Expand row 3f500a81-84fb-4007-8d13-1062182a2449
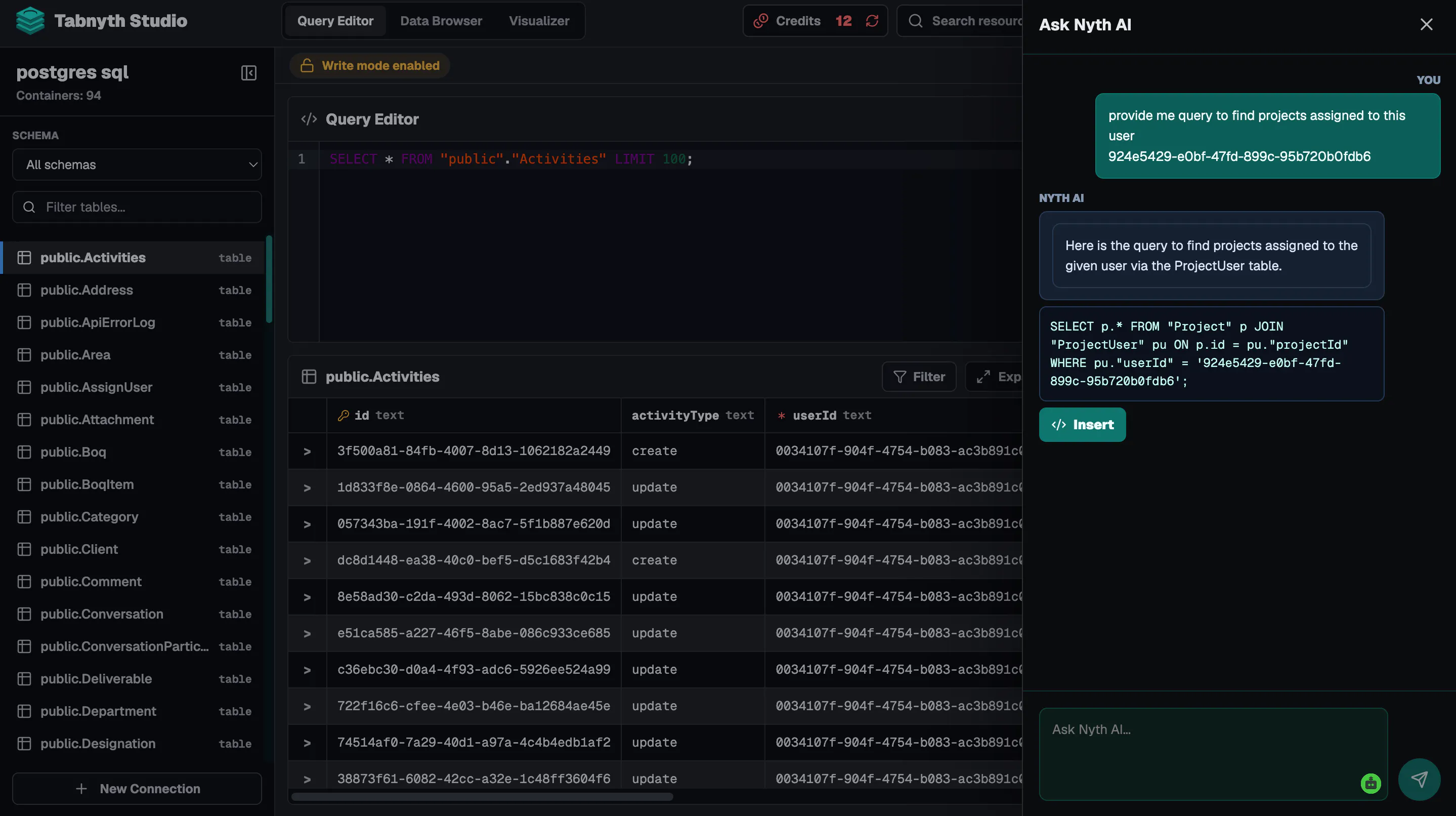The height and width of the screenshot is (816, 1456). [x=307, y=451]
